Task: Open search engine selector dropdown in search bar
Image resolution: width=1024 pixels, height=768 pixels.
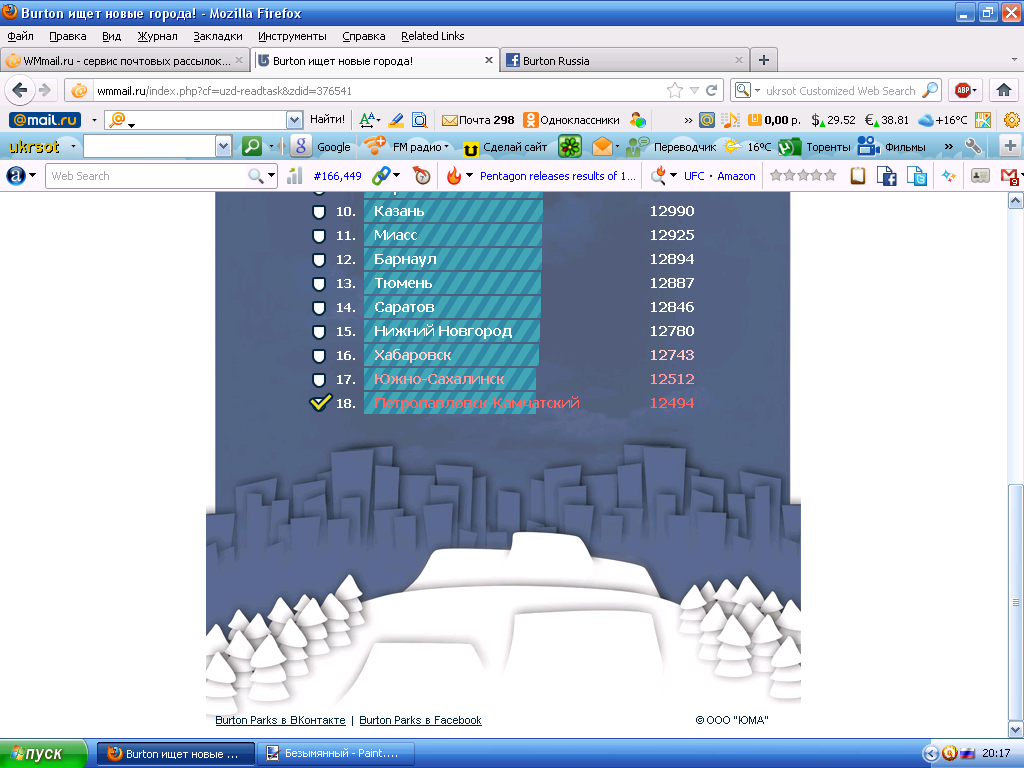Action: pos(758,91)
